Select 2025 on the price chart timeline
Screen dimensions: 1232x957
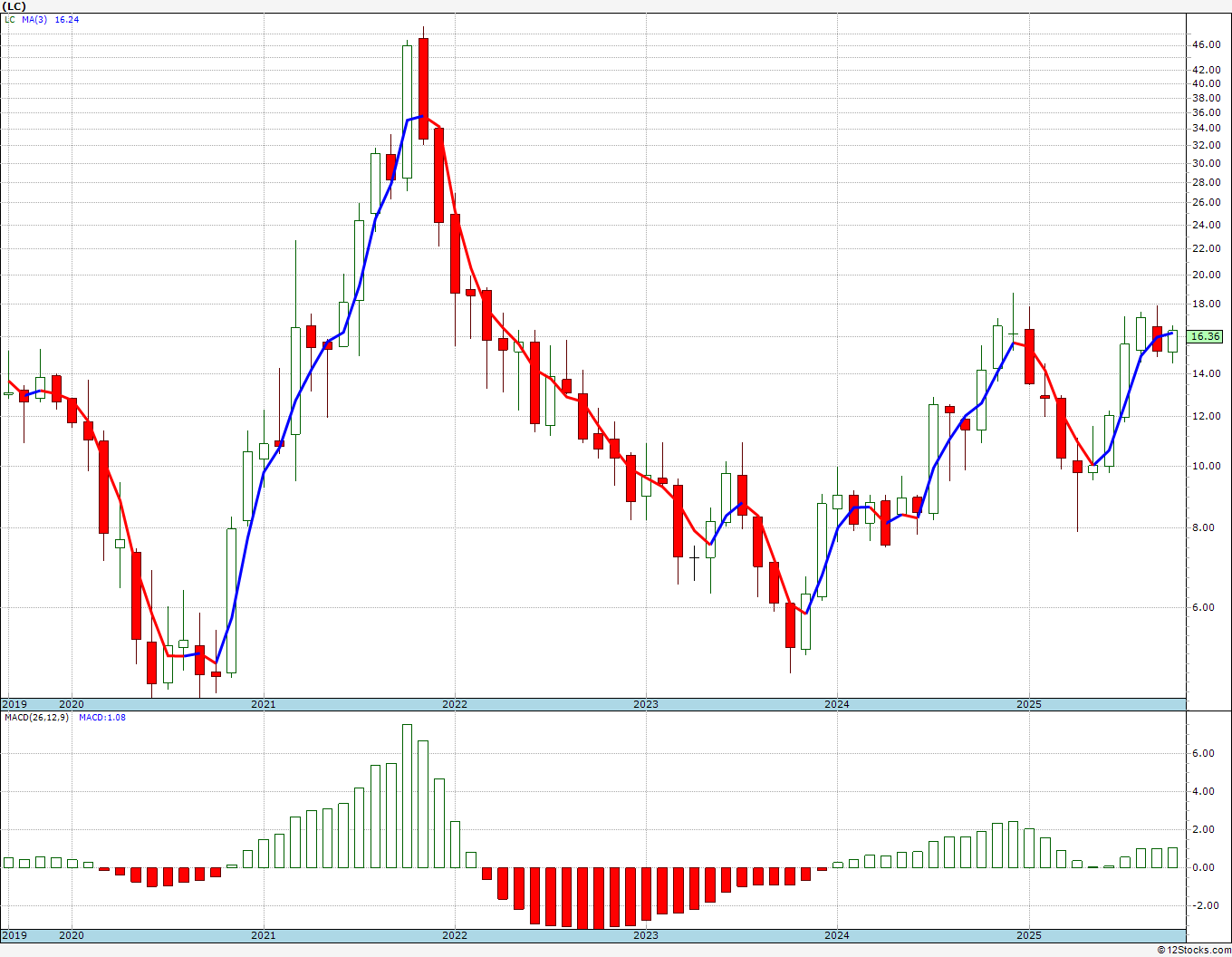coord(1028,704)
